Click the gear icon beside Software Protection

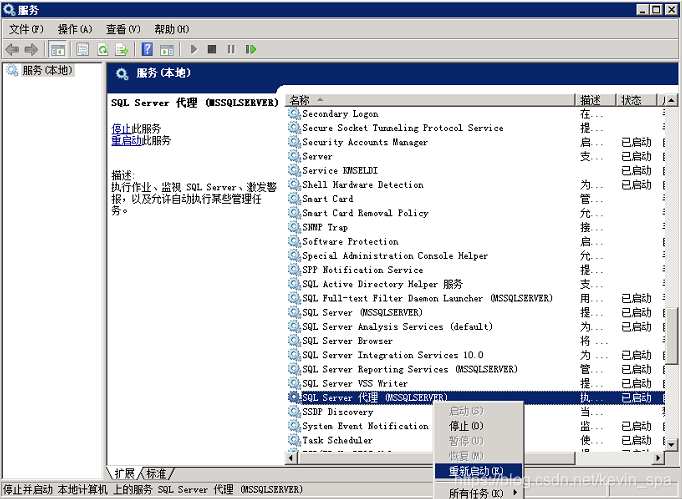coord(294,241)
